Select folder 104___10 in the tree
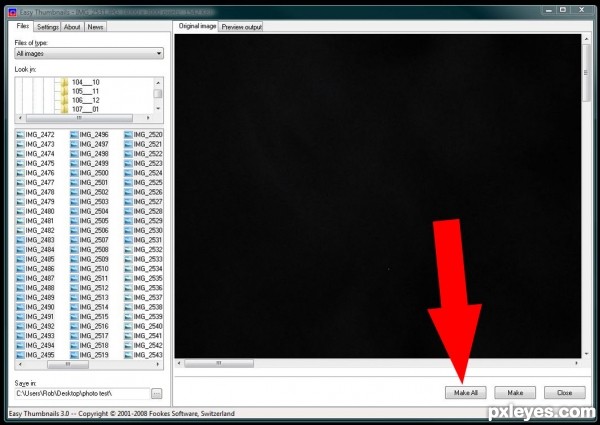The width and height of the screenshot is (600, 425). pos(85,82)
